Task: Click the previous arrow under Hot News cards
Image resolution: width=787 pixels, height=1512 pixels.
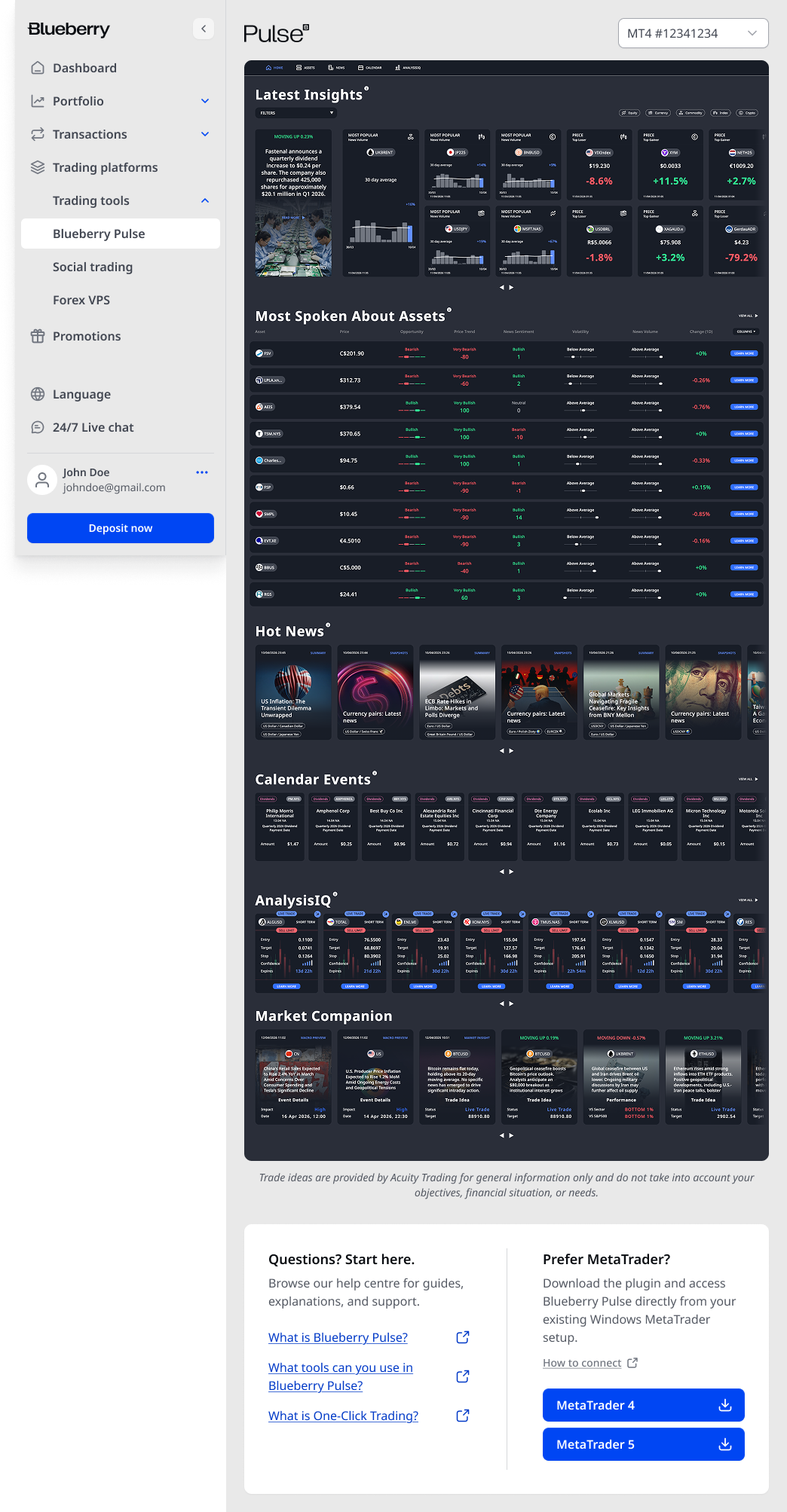Action: click(x=502, y=750)
